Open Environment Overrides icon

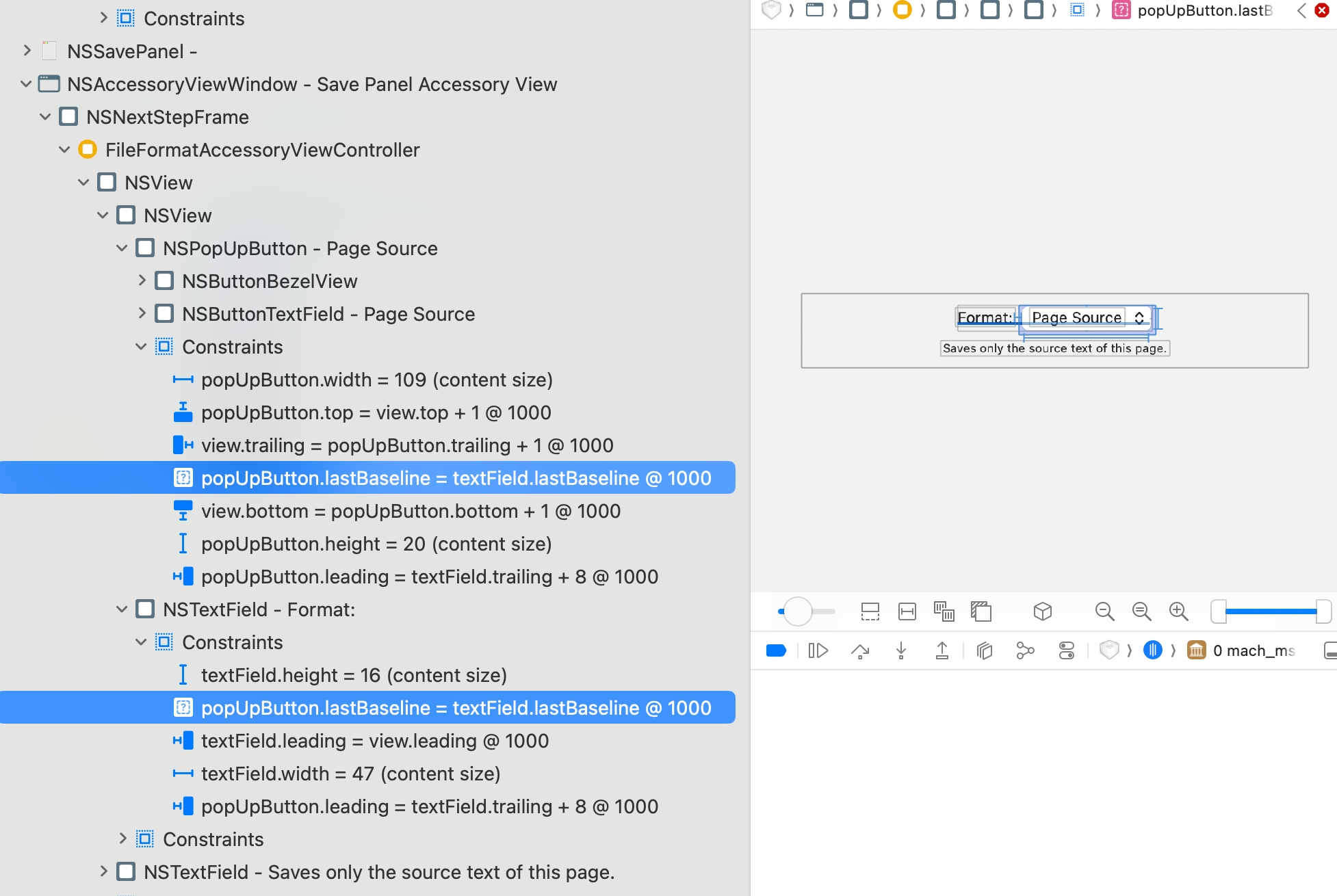(1066, 650)
